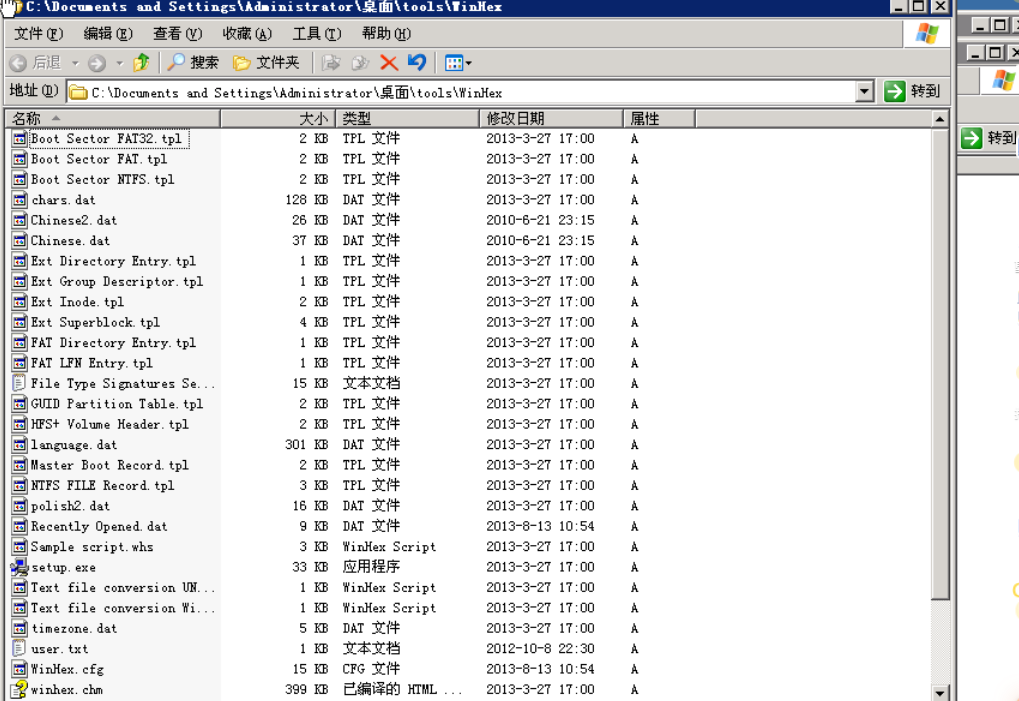Select the file name HFS+ Volume Header.tpl
This screenshot has height=701, width=1019.
coord(110,424)
